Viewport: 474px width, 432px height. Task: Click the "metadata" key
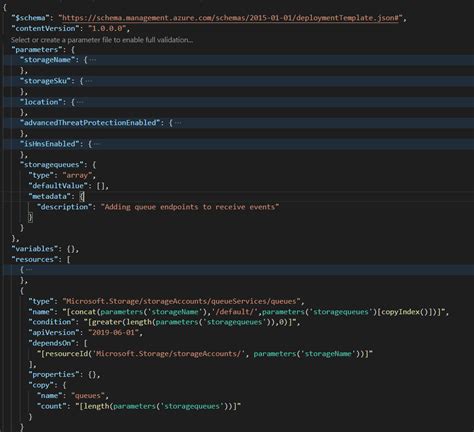point(50,196)
